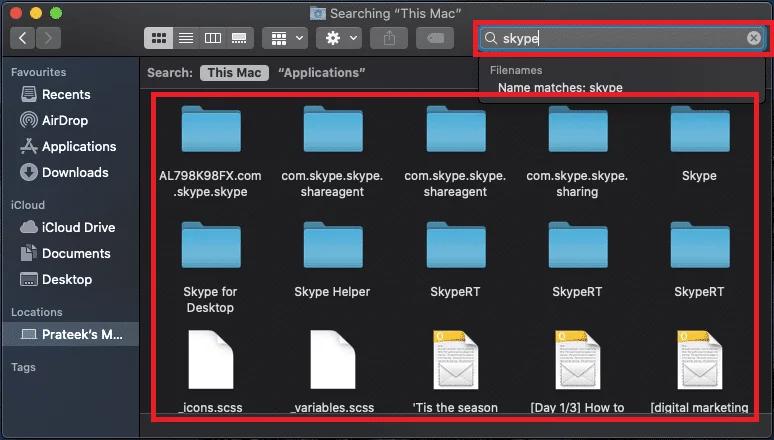
Task: Select the AL798K98FX.com.skype.skype folder
Action: coord(211,151)
